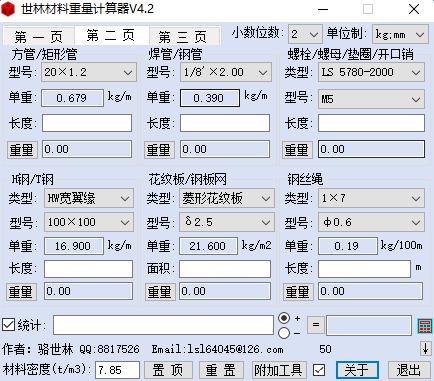Click 单重 field 0.19 in 钢丝绳 section
Image resolution: width=434 pixels, height=381 pixels.
click(348, 246)
